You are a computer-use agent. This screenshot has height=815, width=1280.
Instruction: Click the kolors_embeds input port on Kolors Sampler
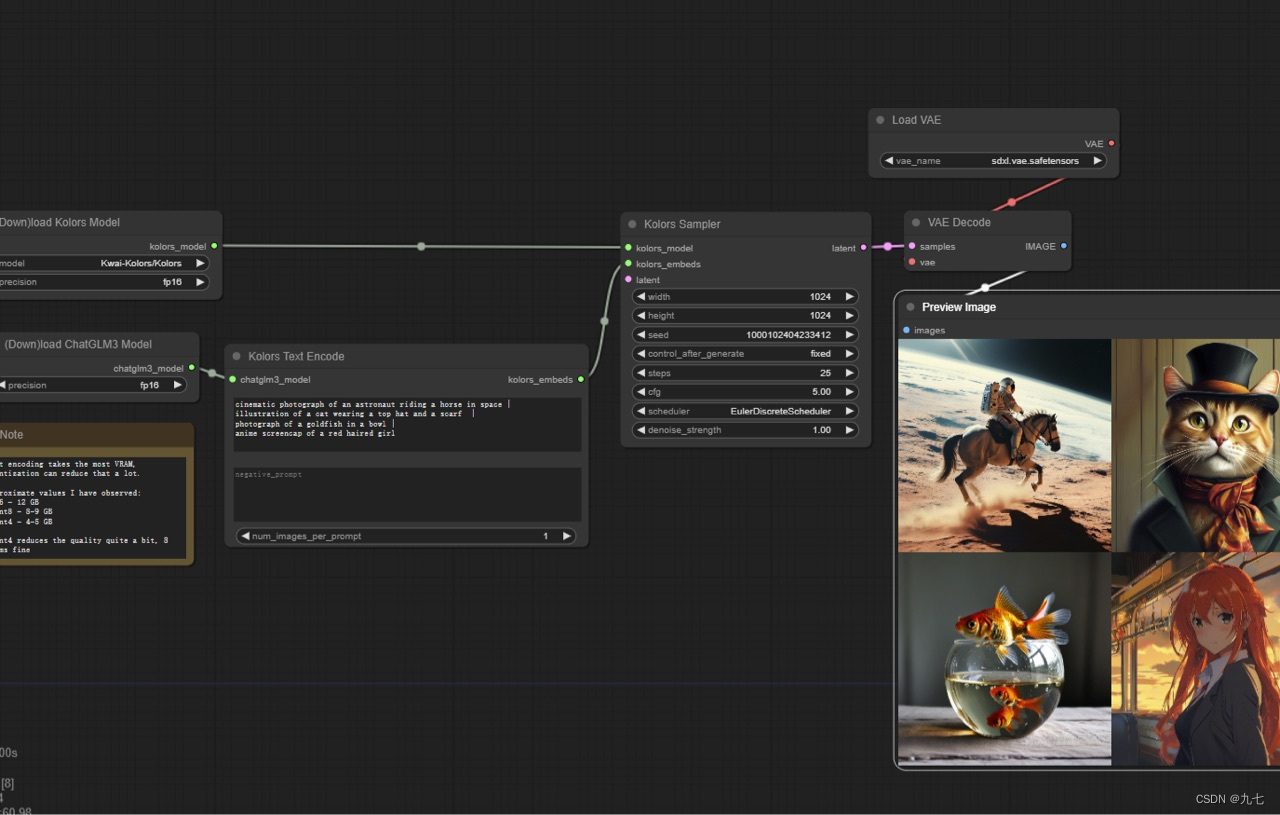(628, 264)
